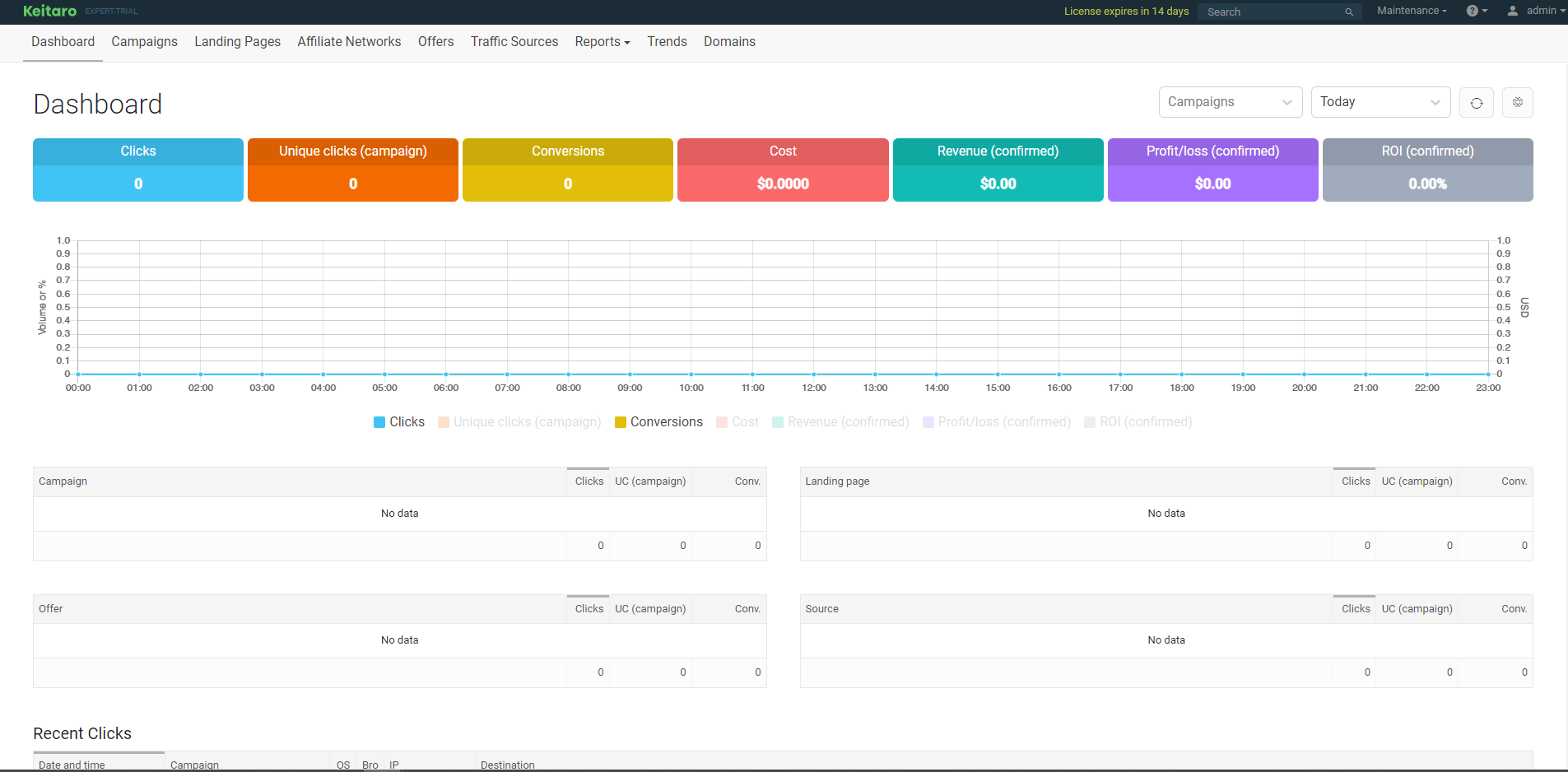
Task: Expand the Maintenance menu
Action: 1411,11
